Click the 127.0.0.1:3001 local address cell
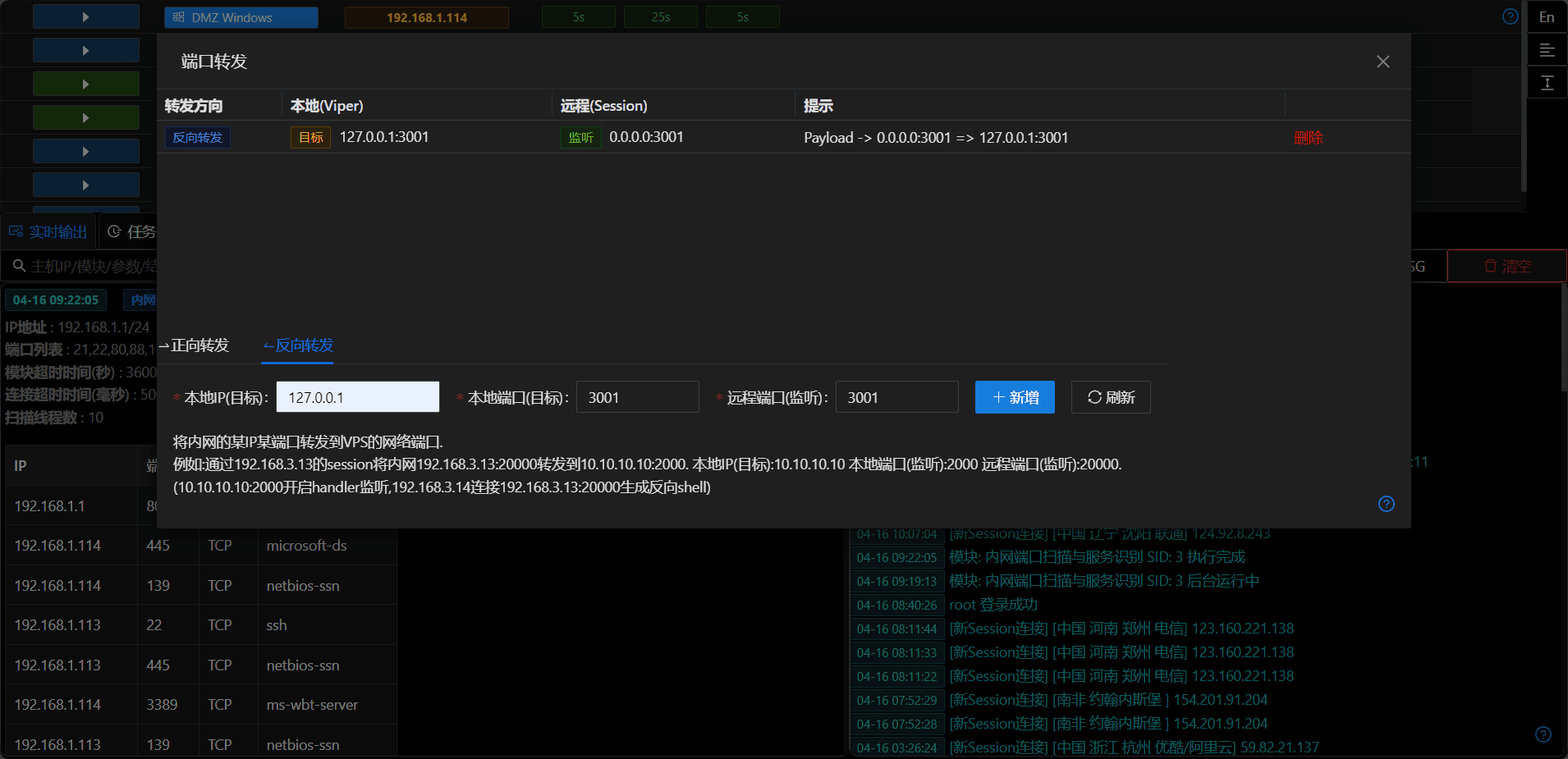 tap(384, 137)
